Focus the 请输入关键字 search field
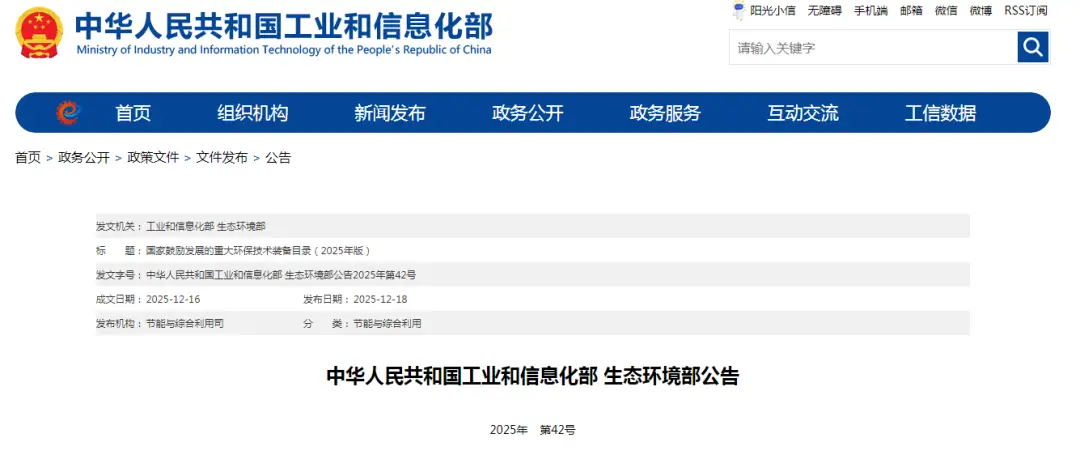Screen dimensions: 1080x459 (872, 47)
